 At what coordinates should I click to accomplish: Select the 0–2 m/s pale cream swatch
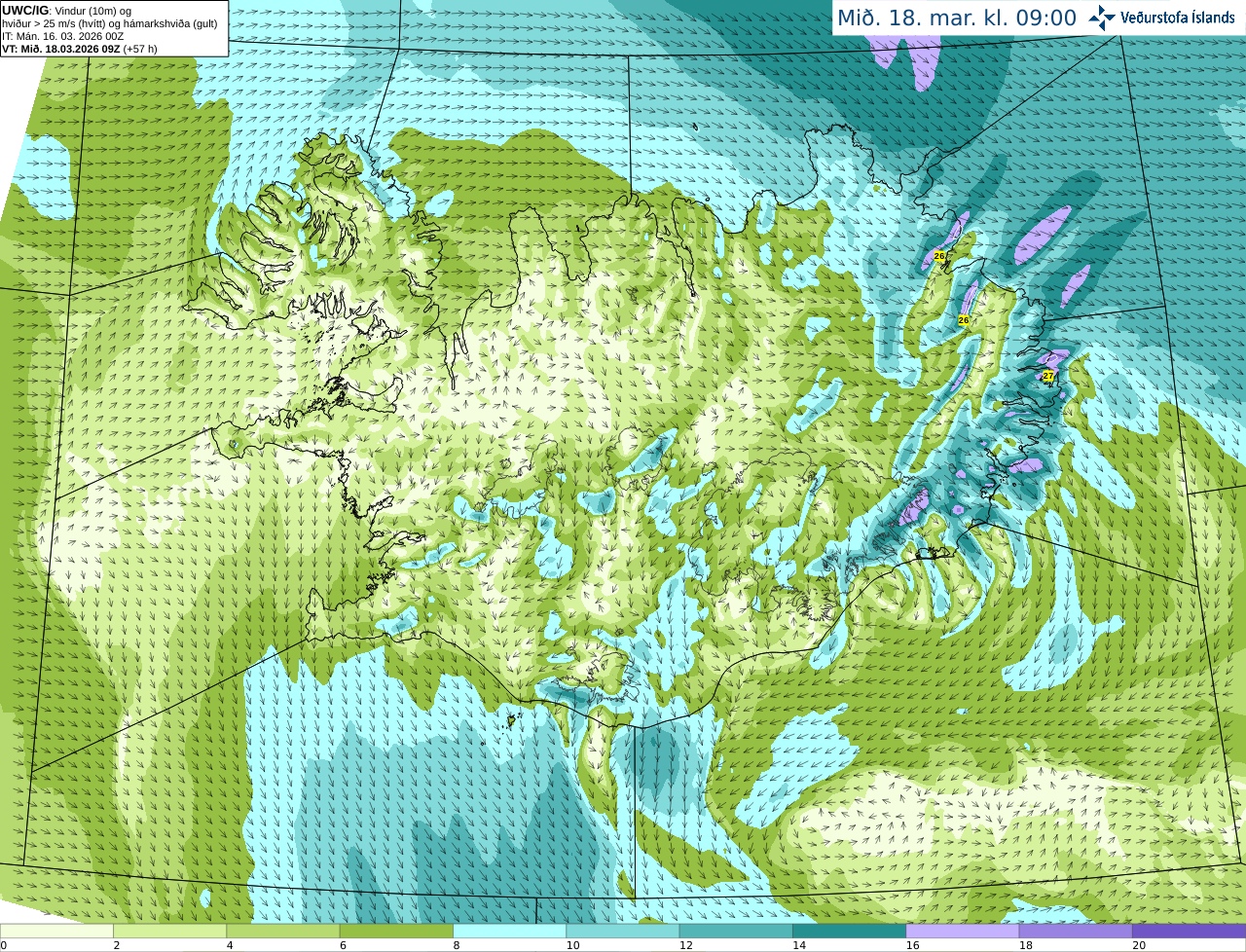click(56, 931)
